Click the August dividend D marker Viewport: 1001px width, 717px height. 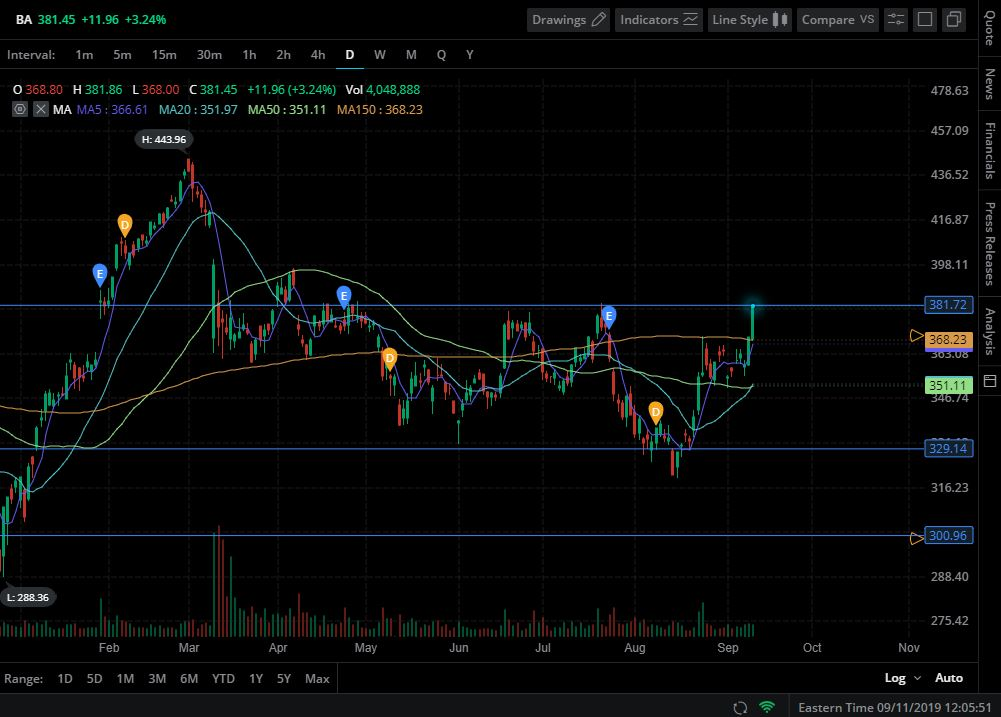point(656,412)
